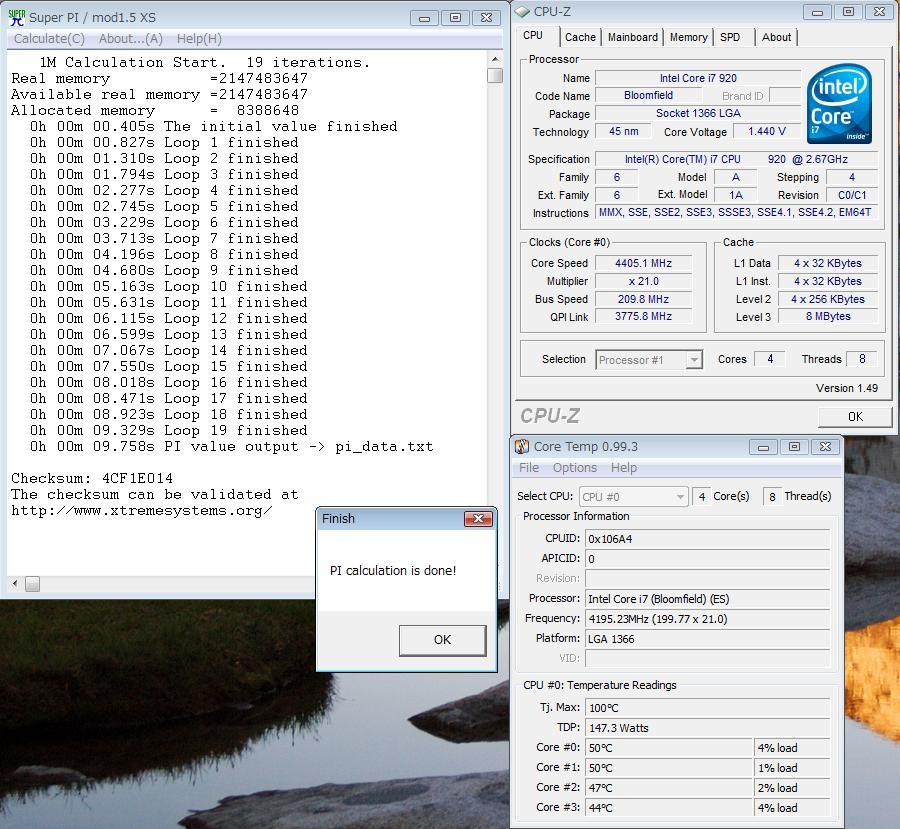Minimize the CPU-Z window
This screenshot has height=829, width=900.
pyautogui.click(x=817, y=11)
